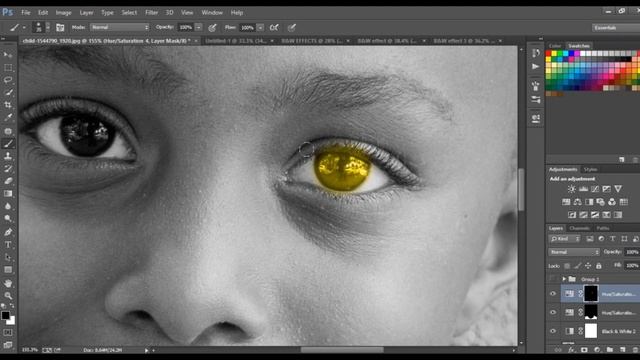Select the History Brush tool
Image resolution: width=640 pixels, height=360 pixels.
pyautogui.click(x=8, y=169)
